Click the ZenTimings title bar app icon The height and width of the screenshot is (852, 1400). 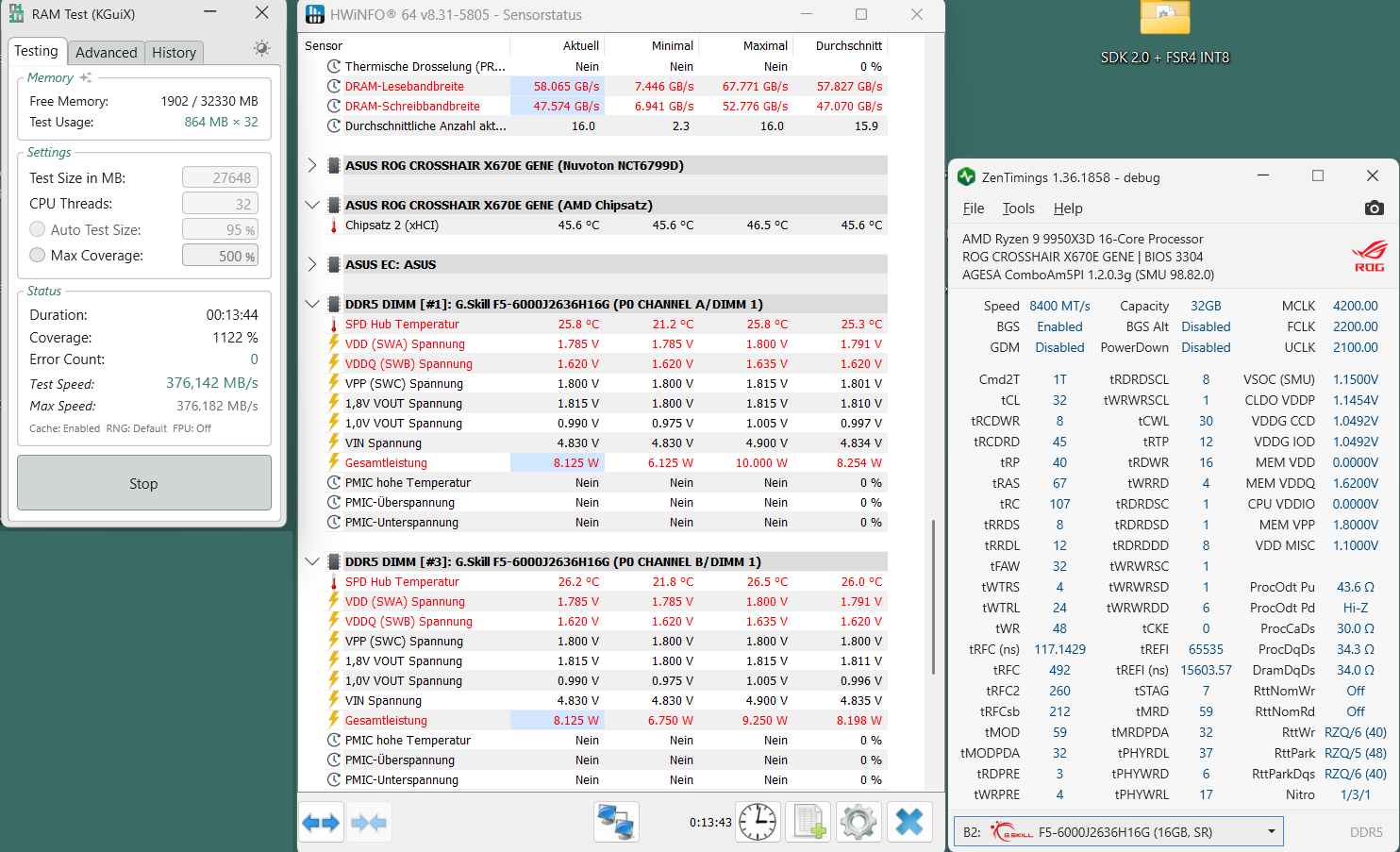(x=966, y=176)
